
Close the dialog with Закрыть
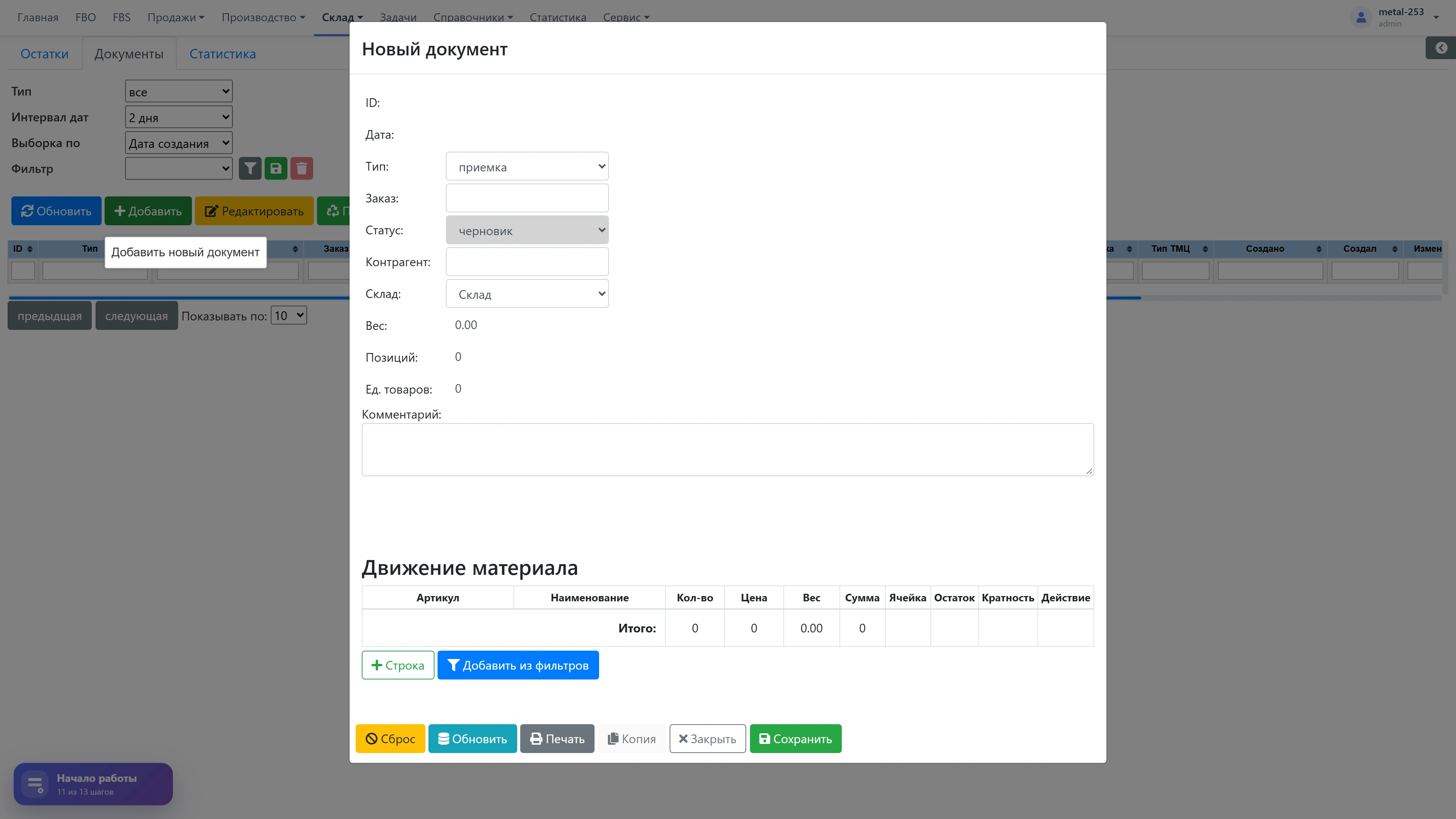tap(707, 739)
